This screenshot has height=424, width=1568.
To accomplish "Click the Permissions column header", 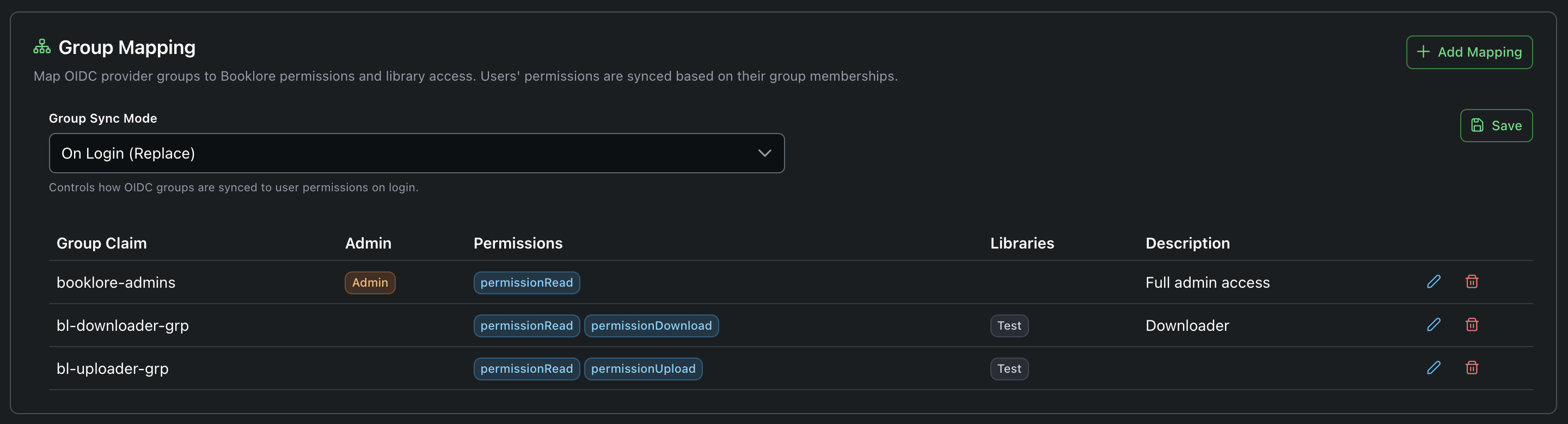I will point(518,243).
